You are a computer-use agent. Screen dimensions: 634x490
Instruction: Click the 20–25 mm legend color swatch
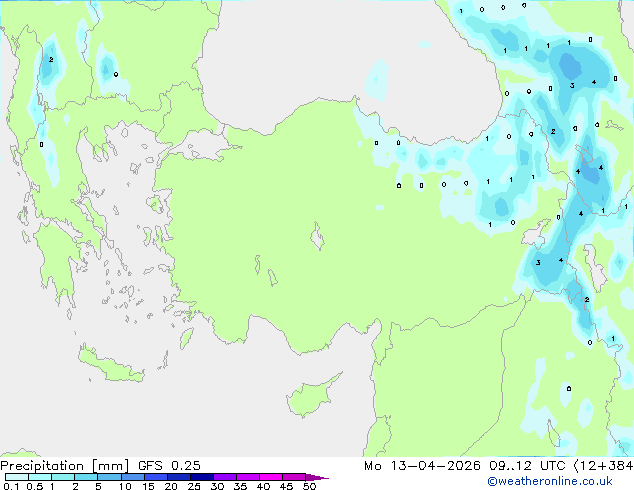click(178, 477)
